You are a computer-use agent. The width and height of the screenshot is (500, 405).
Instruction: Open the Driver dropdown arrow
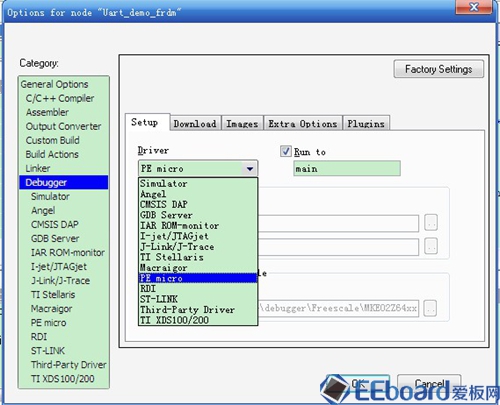pyautogui.click(x=250, y=169)
